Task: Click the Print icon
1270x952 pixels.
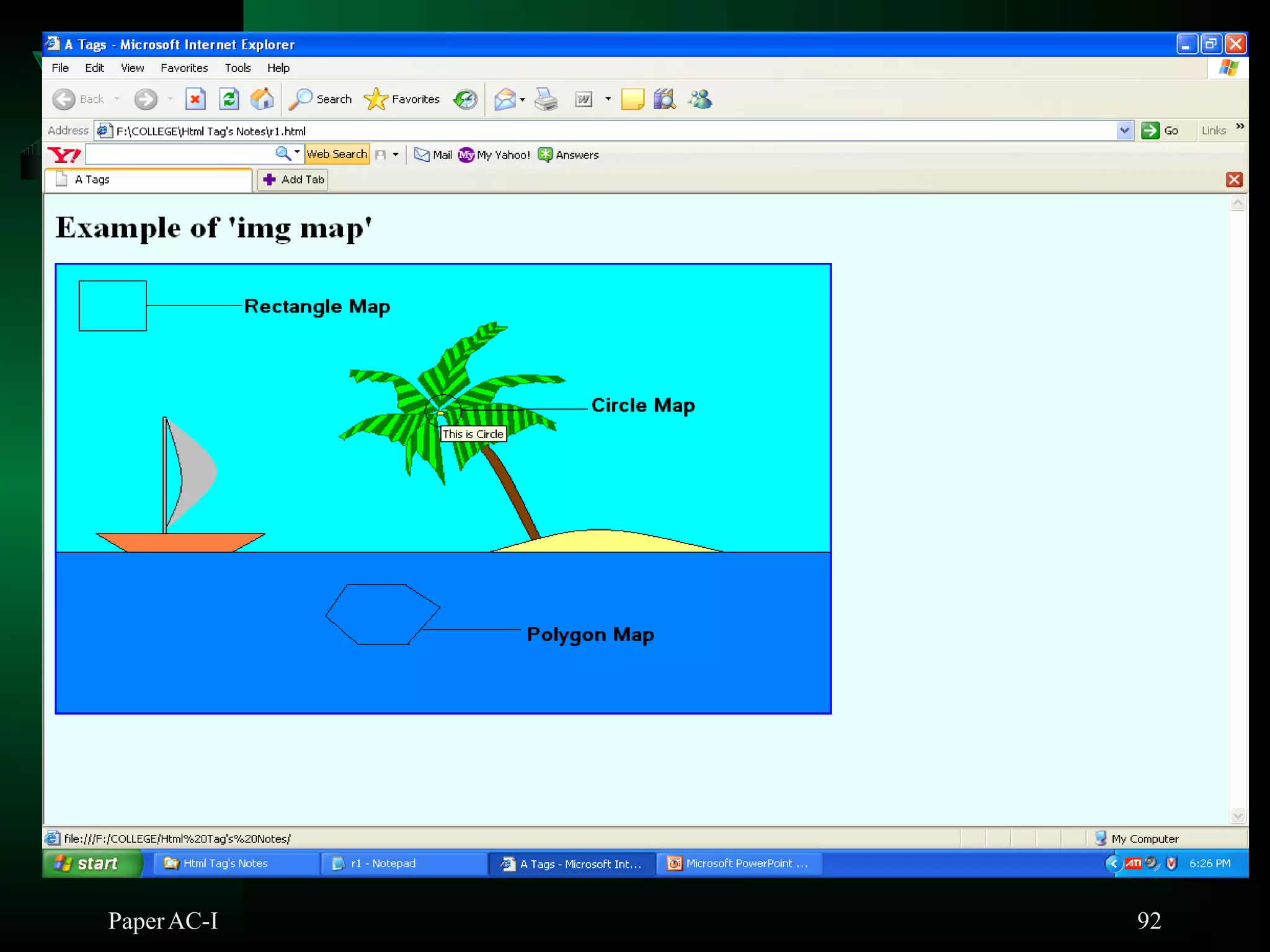Action: (546, 99)
